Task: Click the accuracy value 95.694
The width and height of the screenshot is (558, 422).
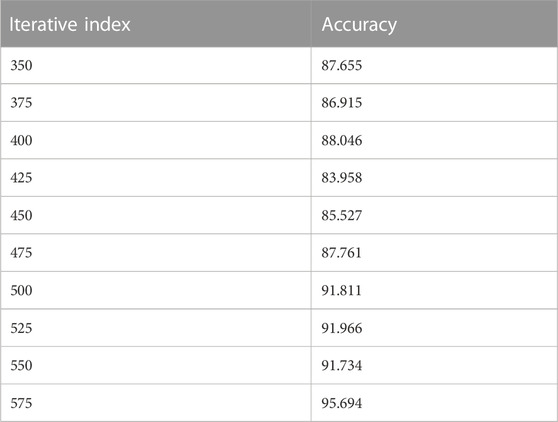Action: tap(342, 403)
